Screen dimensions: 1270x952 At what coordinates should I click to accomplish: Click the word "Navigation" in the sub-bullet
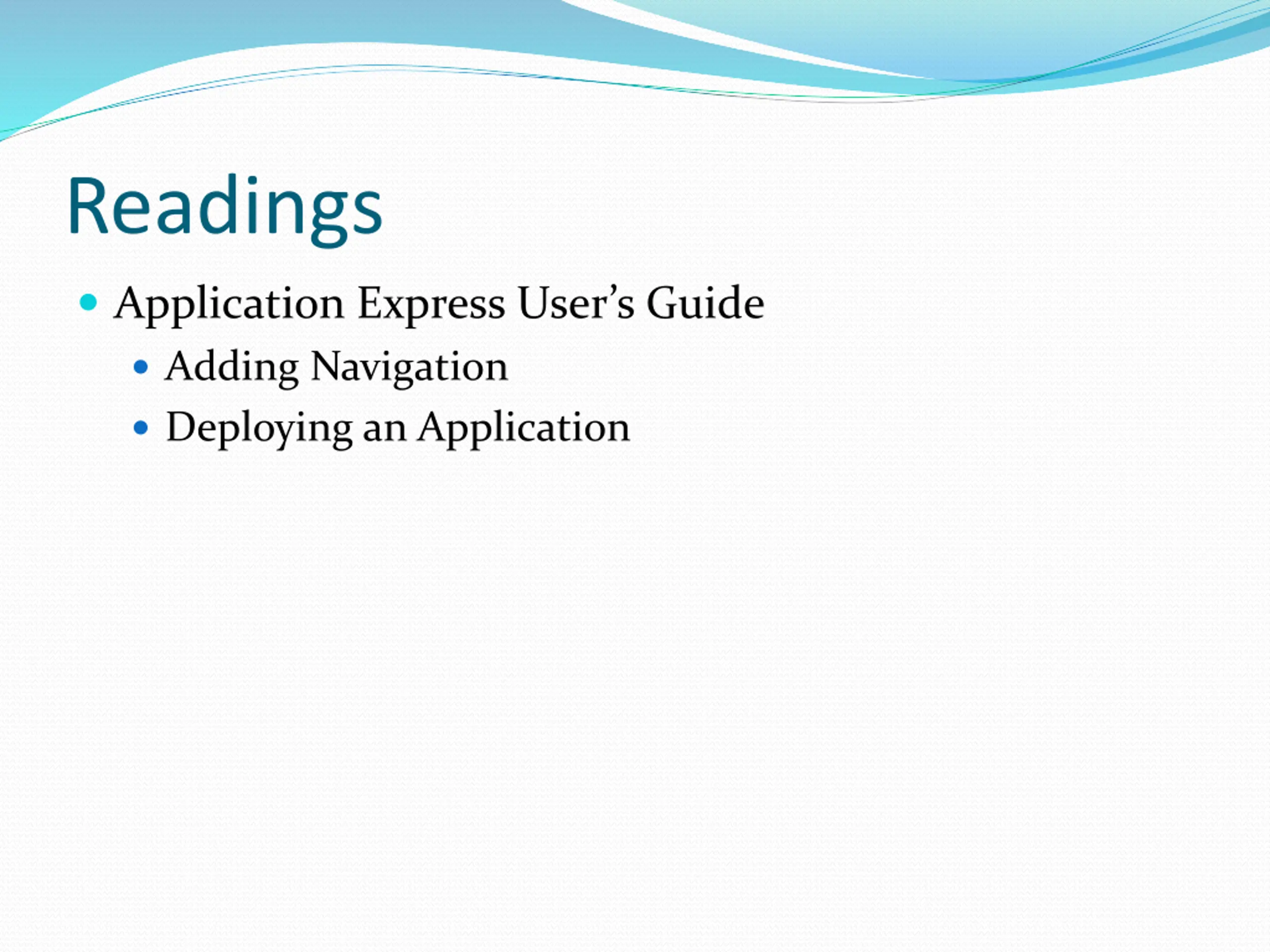(x=409, y=367)
